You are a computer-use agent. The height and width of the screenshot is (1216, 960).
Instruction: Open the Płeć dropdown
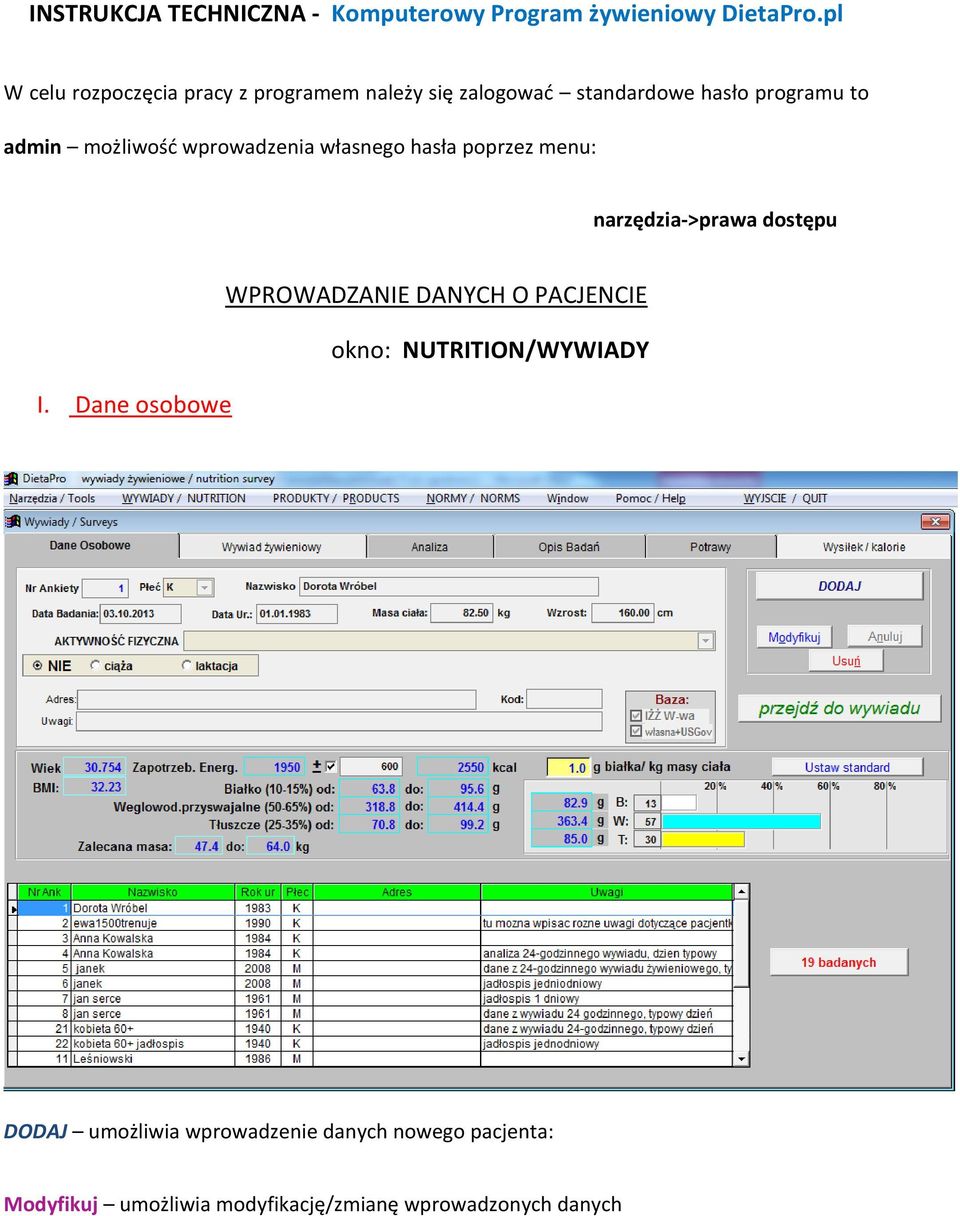point(204,588)
